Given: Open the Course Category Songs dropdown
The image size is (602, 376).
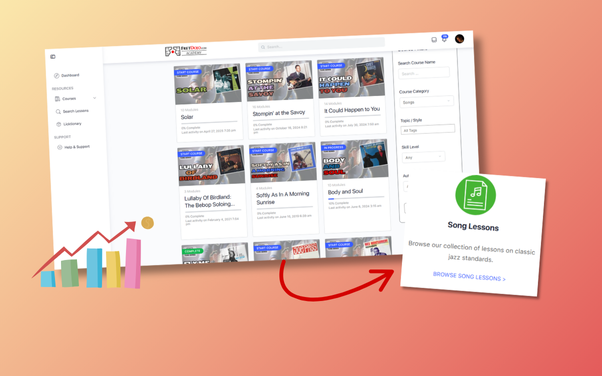Looking at the screenshot, I should pyautogui.click(x=426, y=102).
